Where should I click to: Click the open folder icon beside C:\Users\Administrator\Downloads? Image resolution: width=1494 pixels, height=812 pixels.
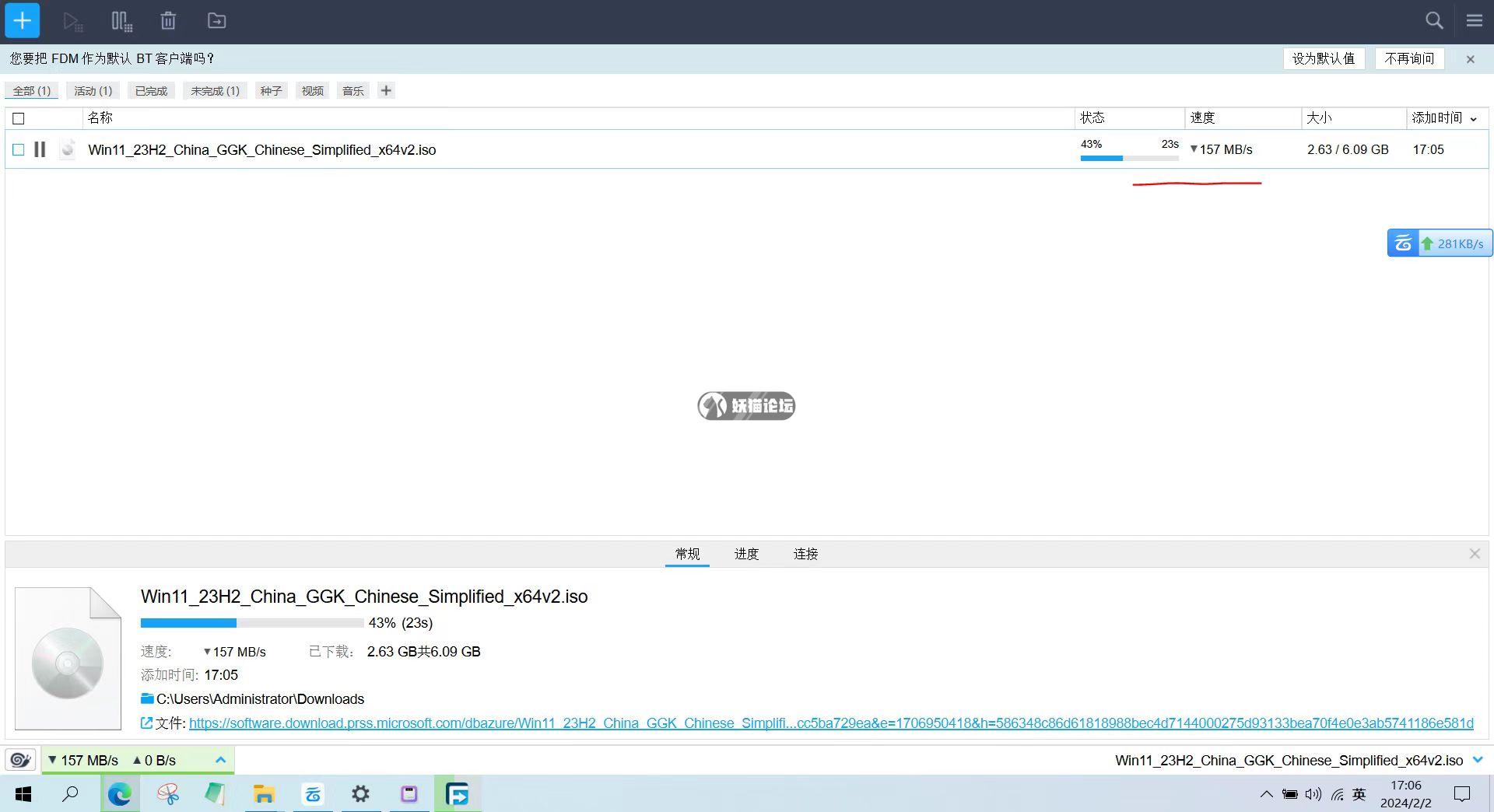tap(147, 698)
